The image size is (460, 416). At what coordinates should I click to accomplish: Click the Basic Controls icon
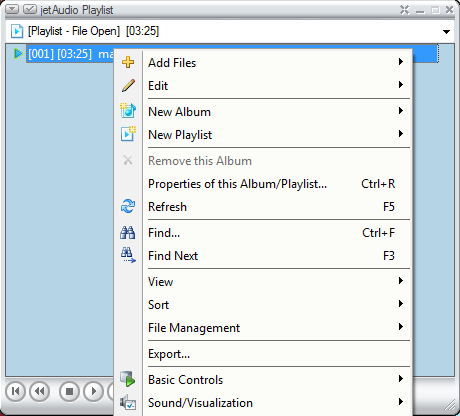click(128, 379)
